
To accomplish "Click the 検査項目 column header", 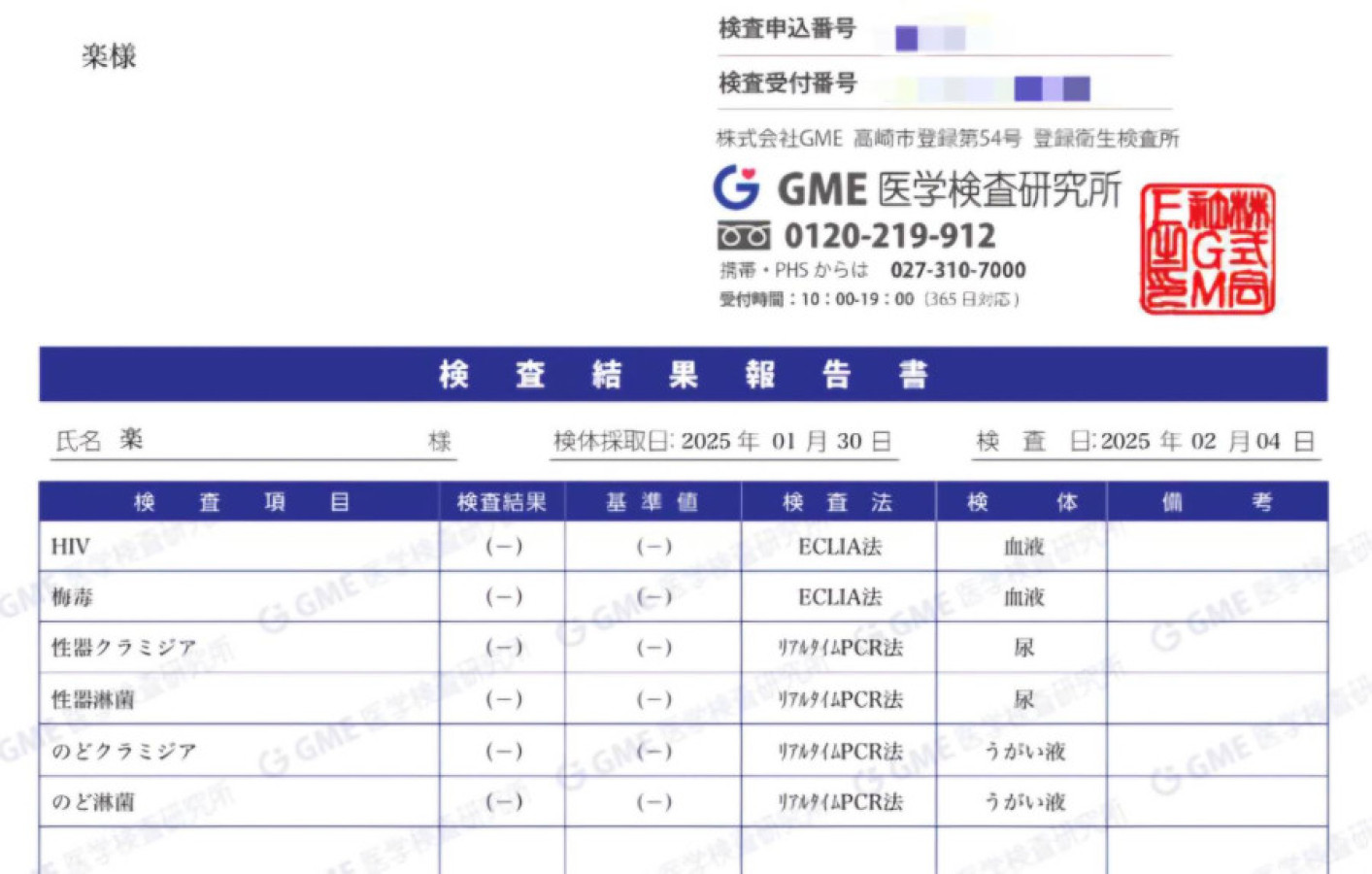I will (x=240, y=502).
